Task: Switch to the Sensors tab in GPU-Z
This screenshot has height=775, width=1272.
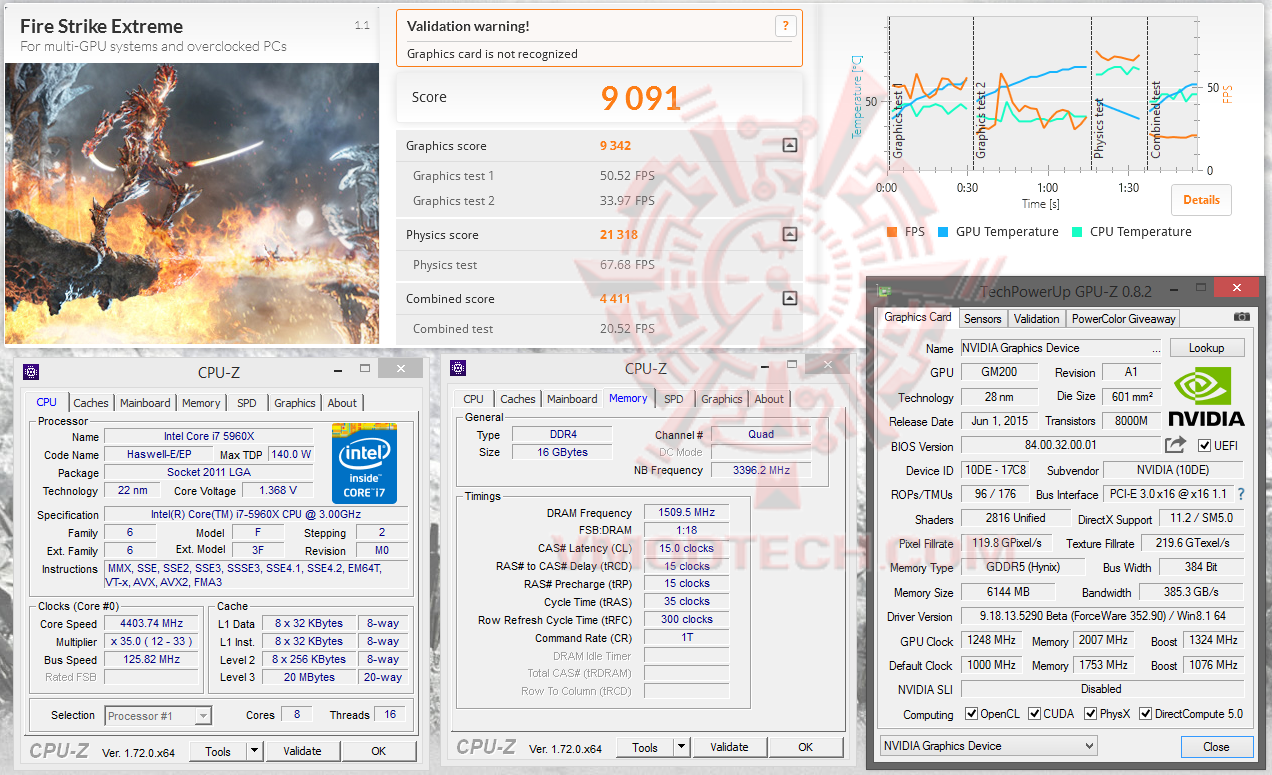Action: coord(982,318)
